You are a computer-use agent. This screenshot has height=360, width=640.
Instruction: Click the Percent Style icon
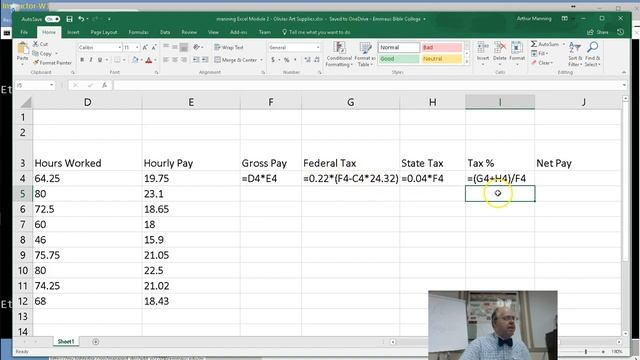287,60
